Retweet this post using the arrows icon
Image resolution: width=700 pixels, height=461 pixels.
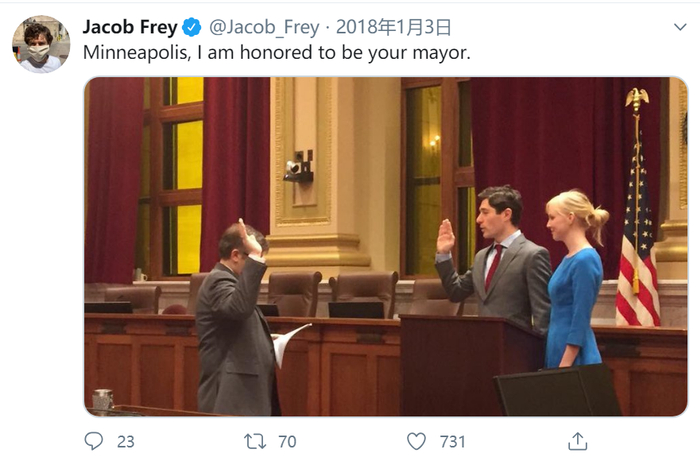[x=255, y=441]
